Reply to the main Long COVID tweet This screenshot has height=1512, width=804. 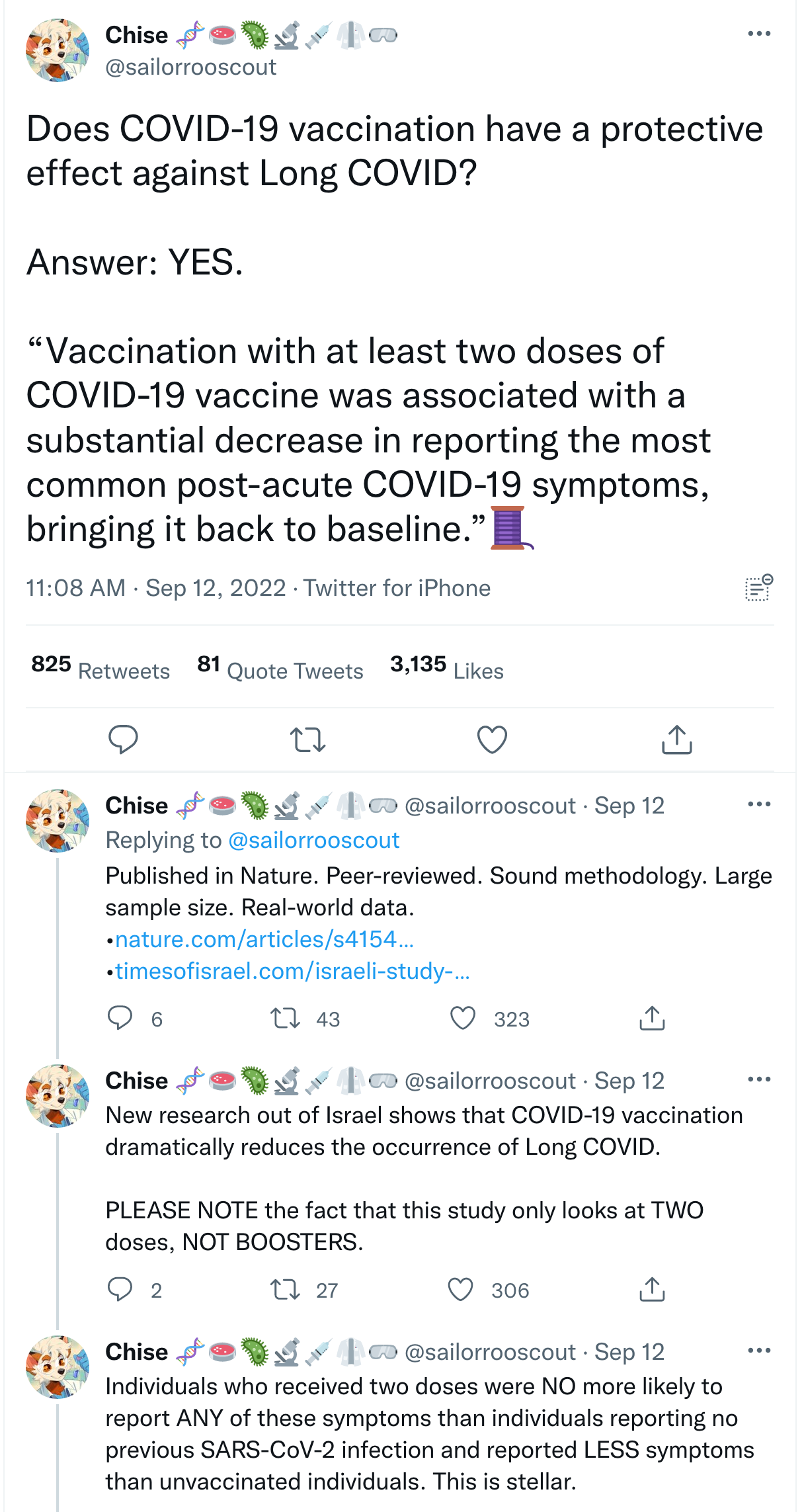coord(123,739)
